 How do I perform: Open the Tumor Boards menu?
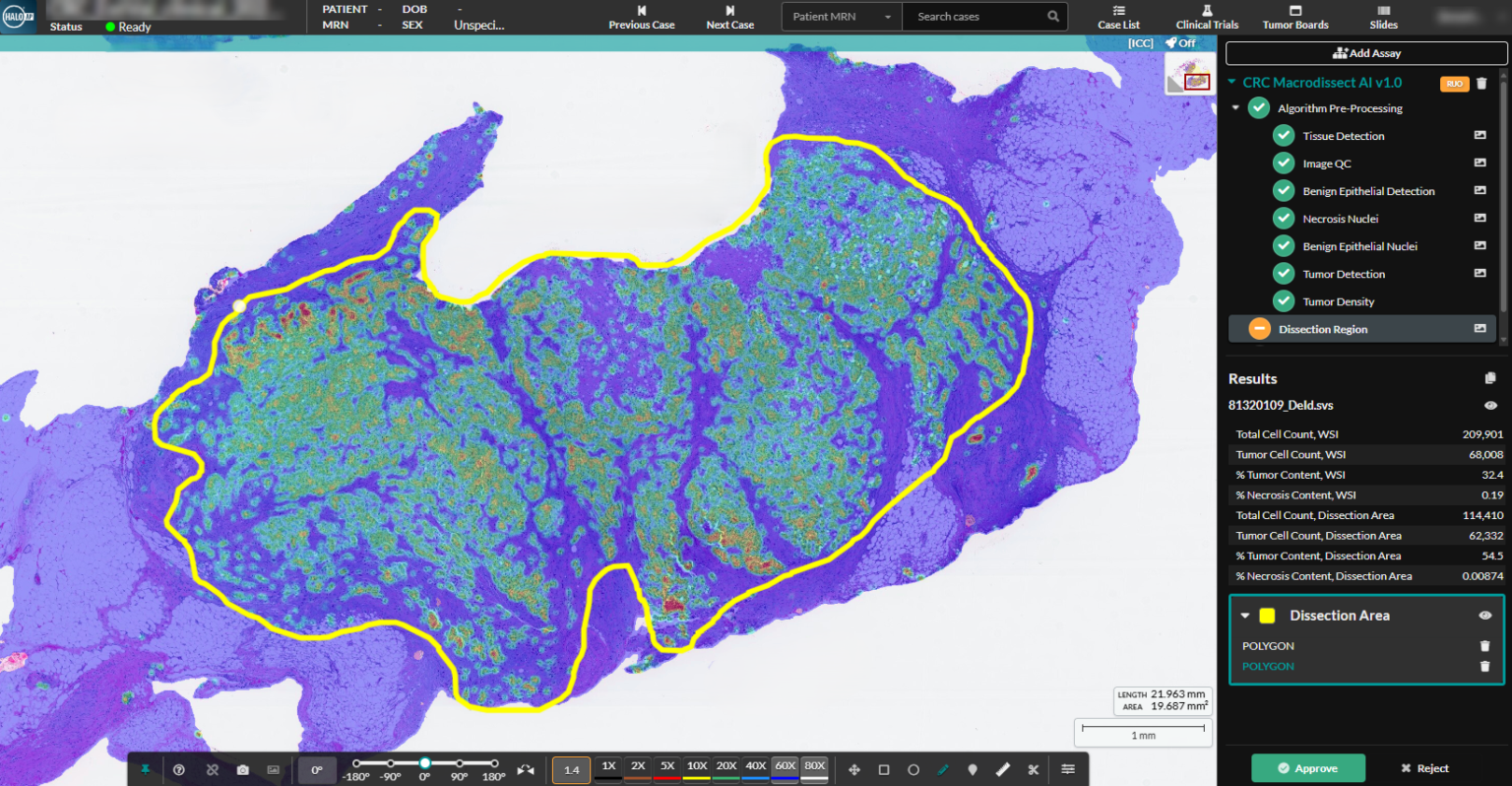click(1295, 17)
